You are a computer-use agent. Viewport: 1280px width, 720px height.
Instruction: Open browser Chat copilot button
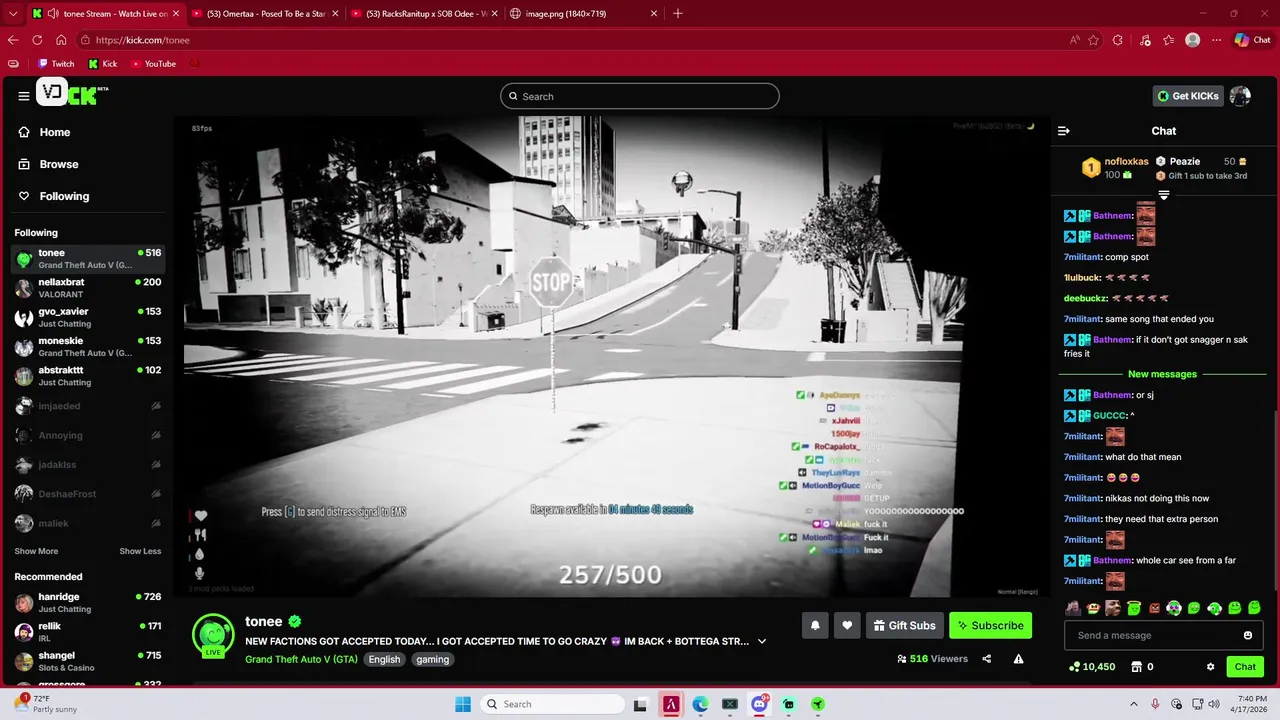1252,40
